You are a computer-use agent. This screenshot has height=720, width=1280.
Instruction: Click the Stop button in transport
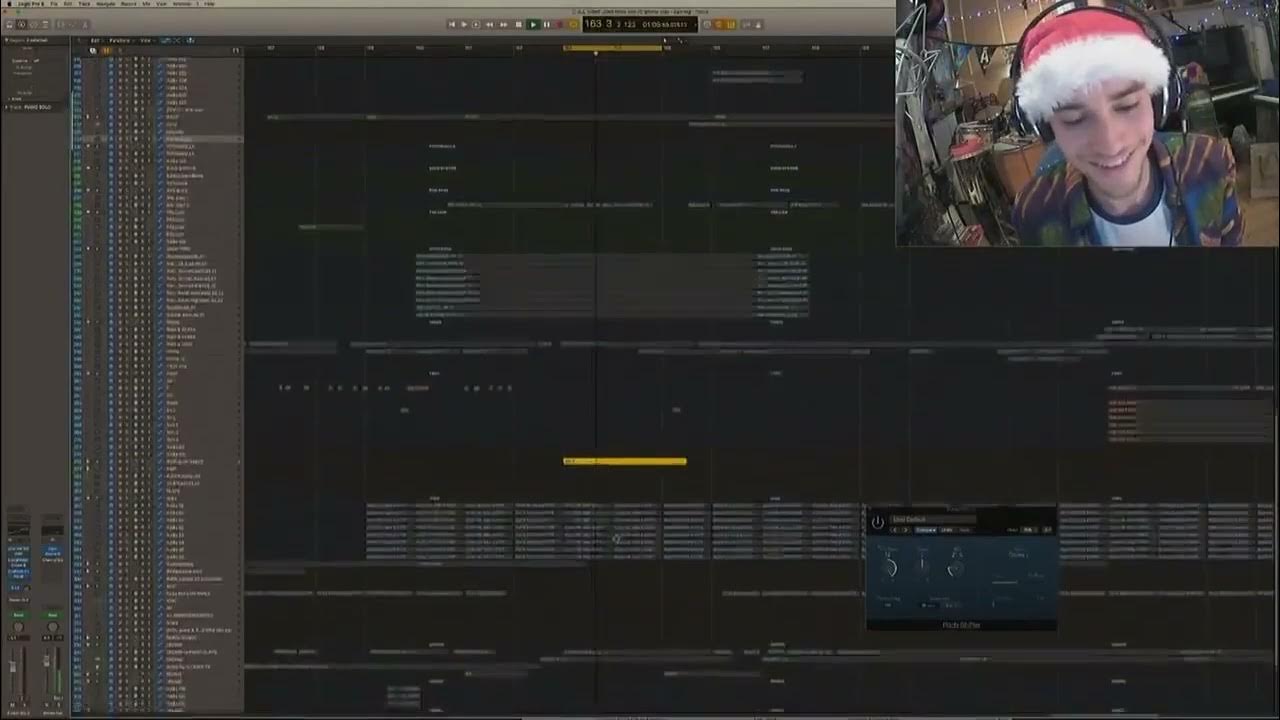519,24
